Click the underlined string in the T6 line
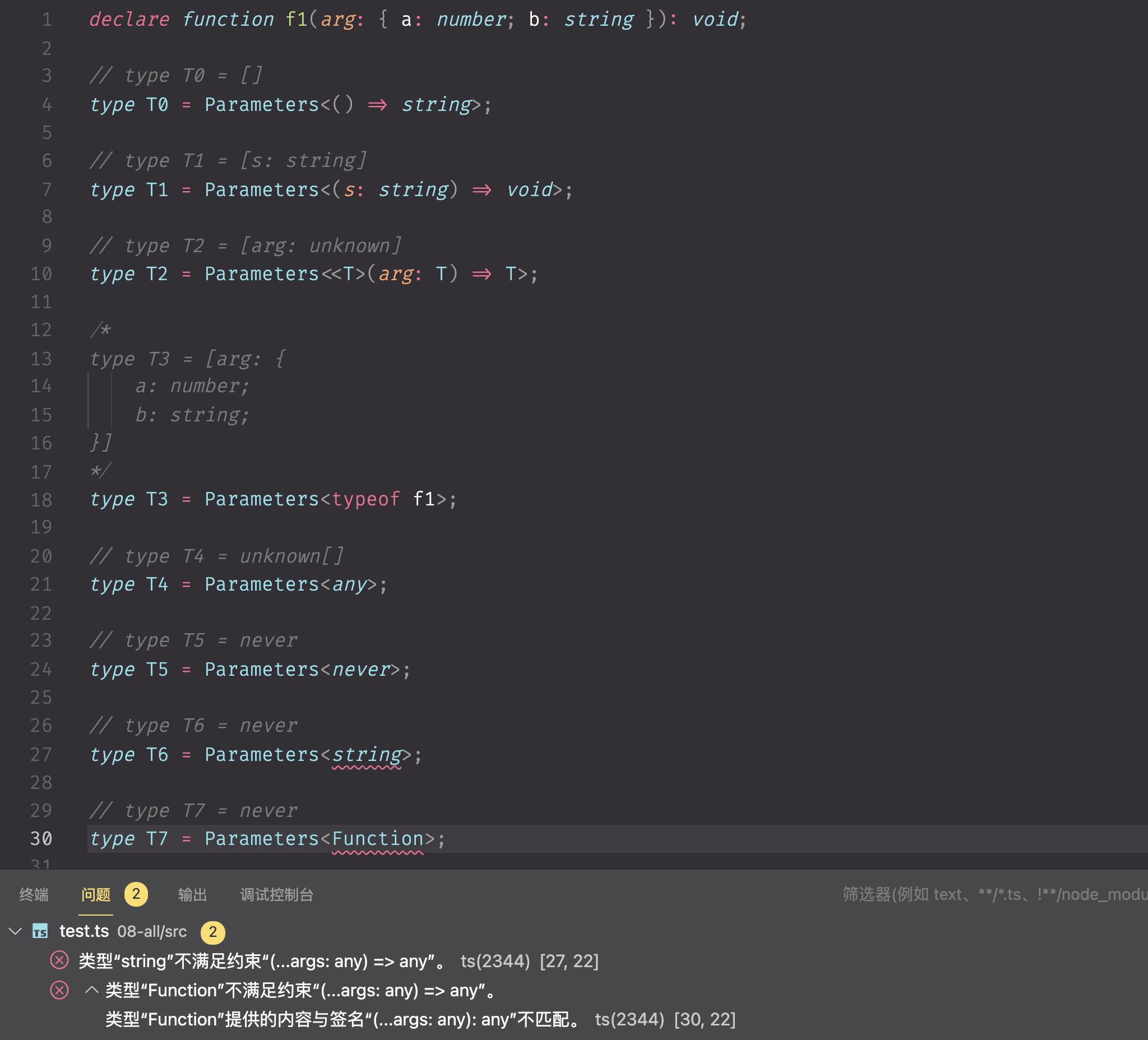Viewport: 1148px width, 1040px height. click(367, 755)
